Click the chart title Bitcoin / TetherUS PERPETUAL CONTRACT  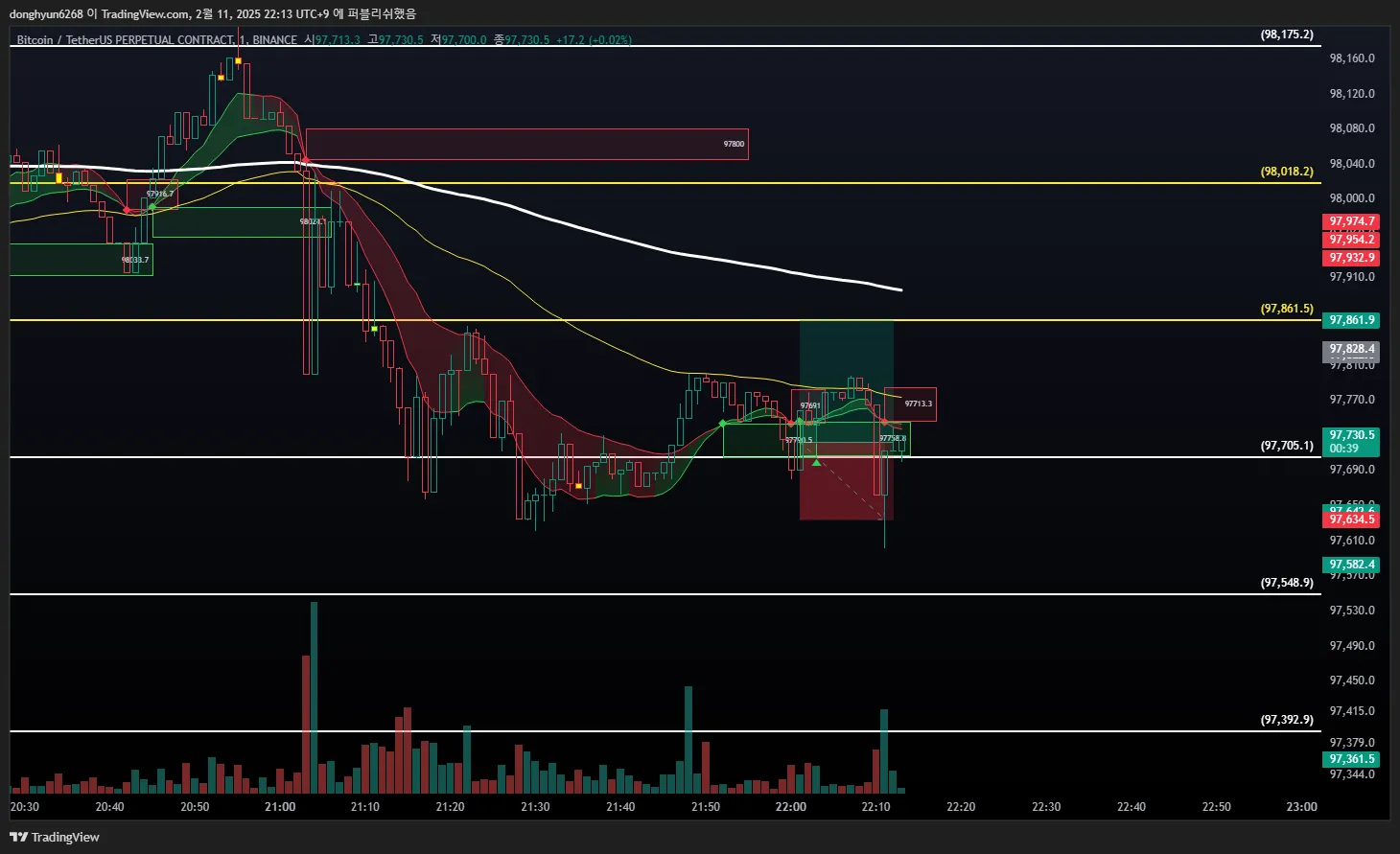pos(125,40)
